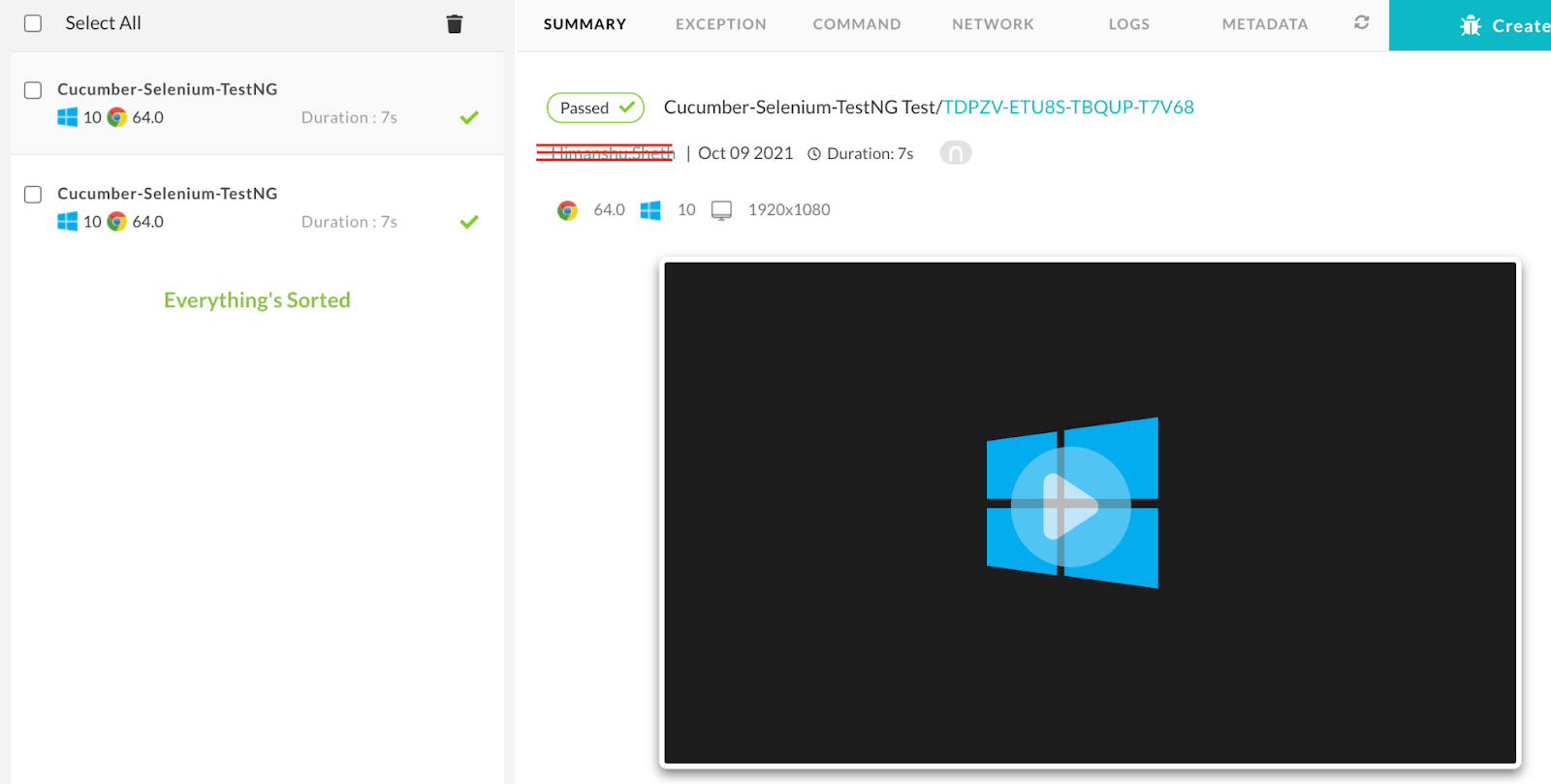
Task: Click the Oct 09 2021 date
Action: 745,153
